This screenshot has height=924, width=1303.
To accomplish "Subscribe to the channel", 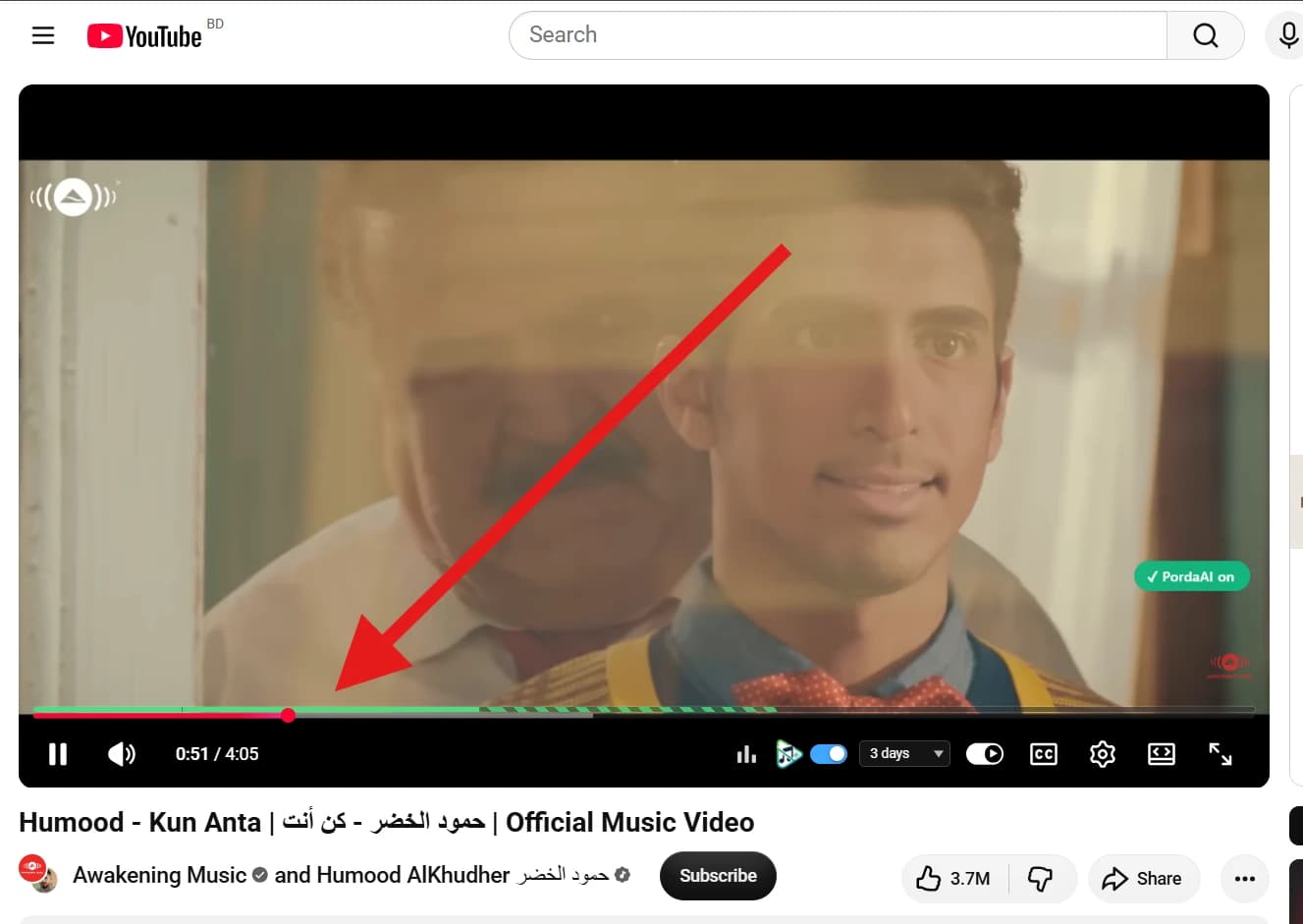I will (718, 876).
